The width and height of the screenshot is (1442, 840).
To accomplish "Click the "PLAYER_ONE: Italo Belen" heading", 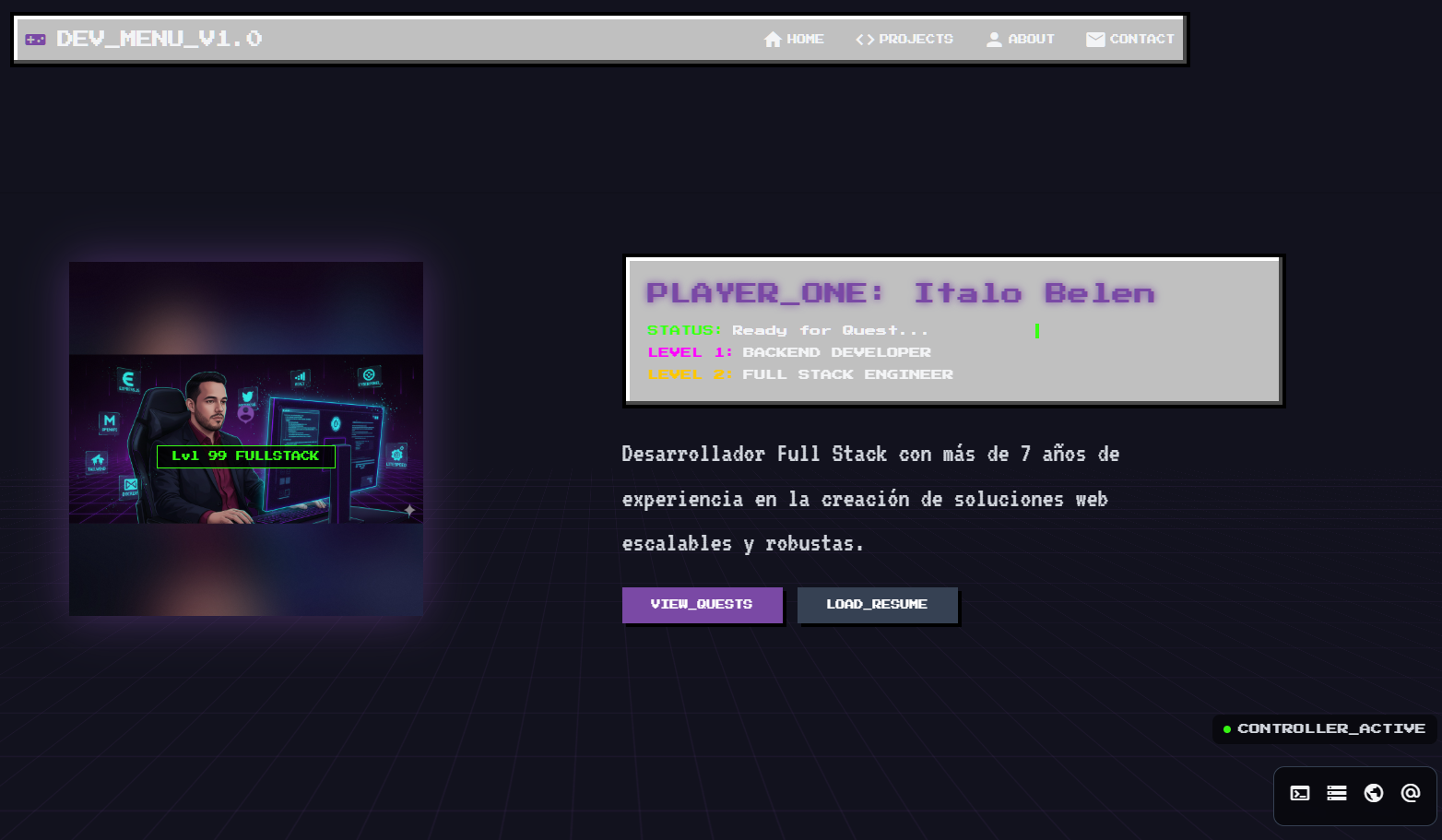I will click(900, 293).
